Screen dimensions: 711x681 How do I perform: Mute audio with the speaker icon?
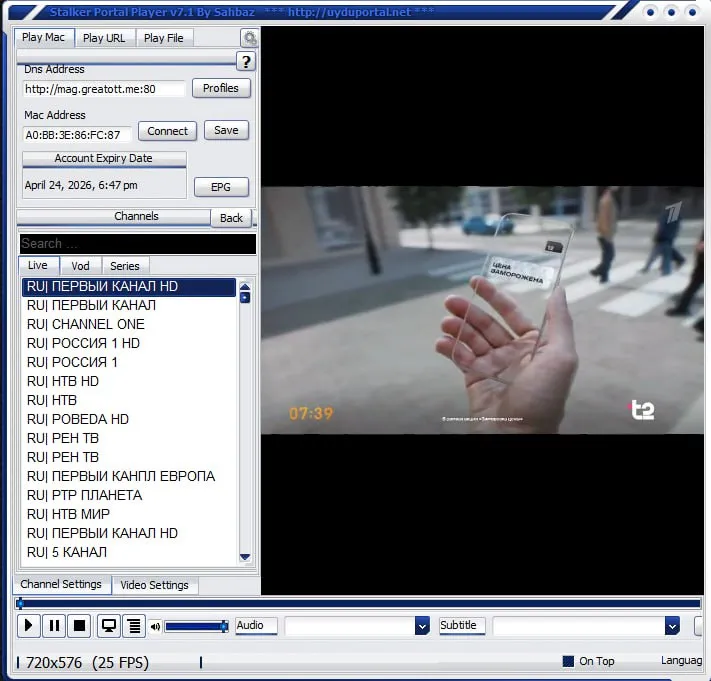(155, 627)
